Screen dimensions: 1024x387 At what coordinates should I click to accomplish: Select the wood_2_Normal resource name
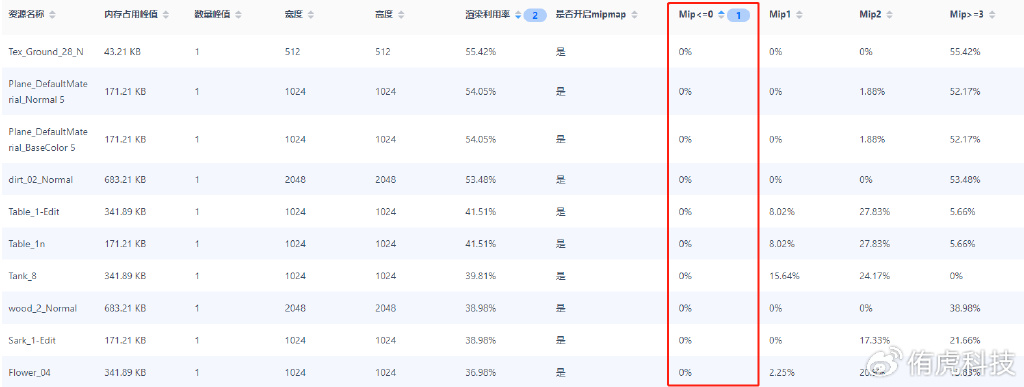pyautogui.click(x=42, y=308)
